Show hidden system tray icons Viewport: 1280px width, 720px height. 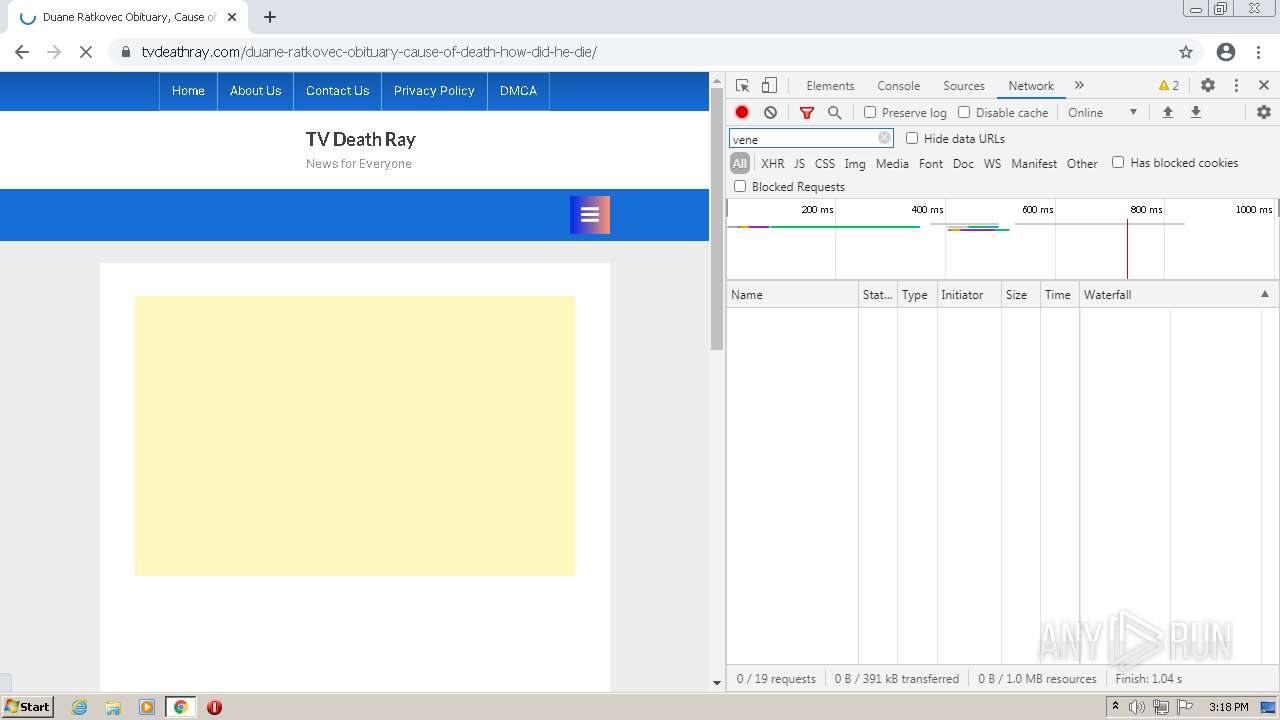1115,707
